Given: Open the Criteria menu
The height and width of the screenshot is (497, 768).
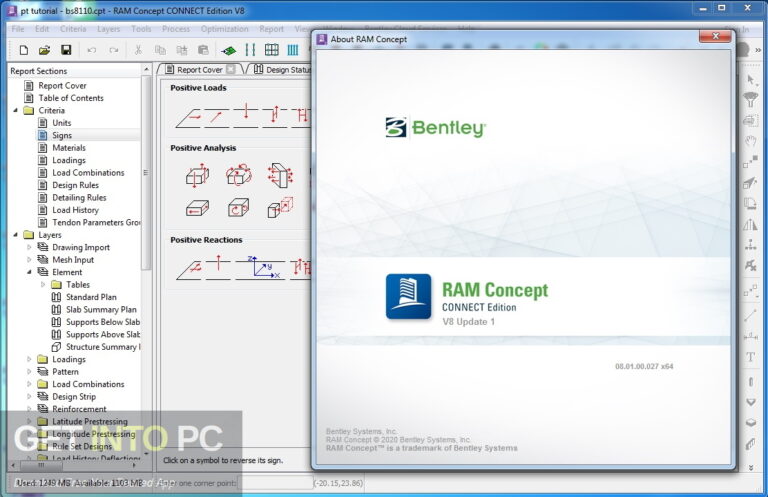Looking at the screenshot, I should click(73, 29).
